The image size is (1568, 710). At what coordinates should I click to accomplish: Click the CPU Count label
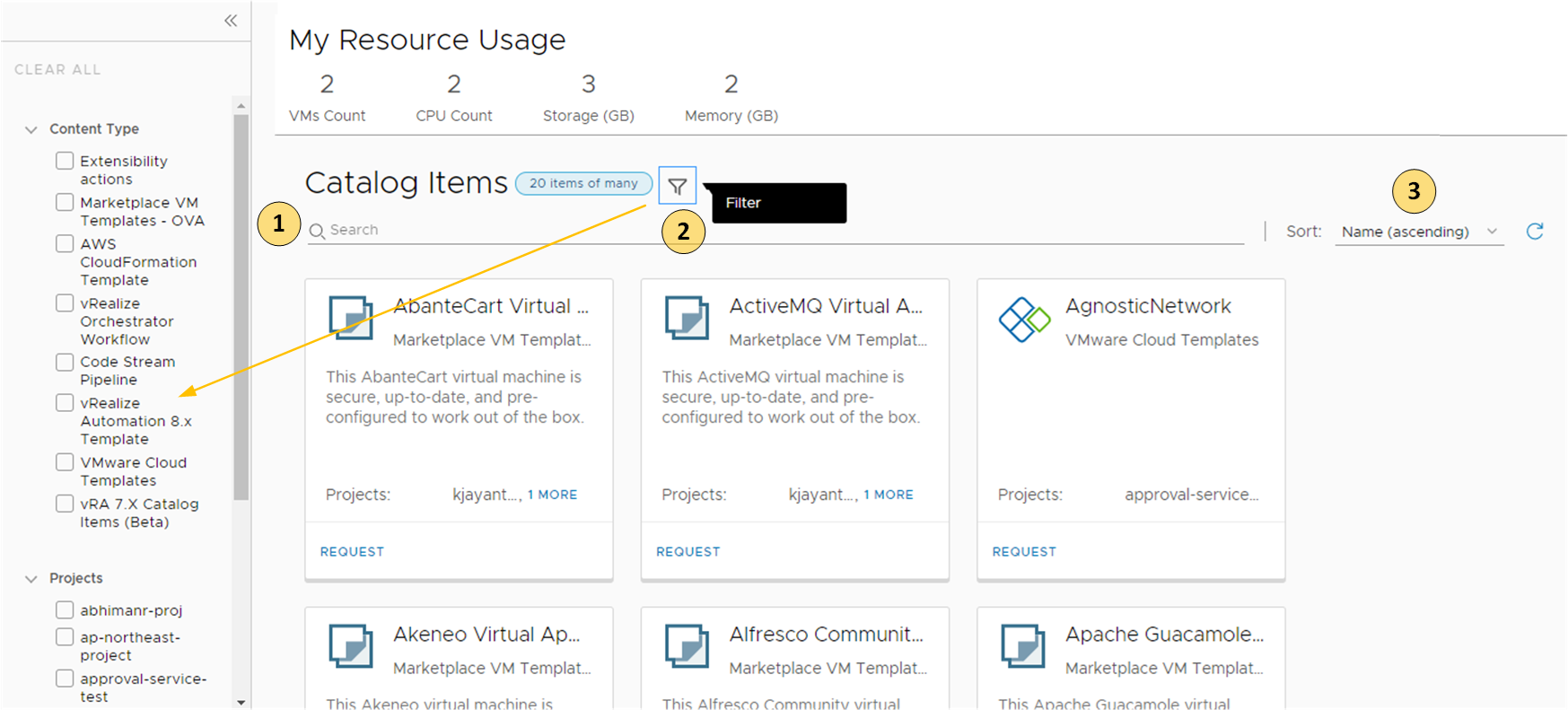click(454, 116)
